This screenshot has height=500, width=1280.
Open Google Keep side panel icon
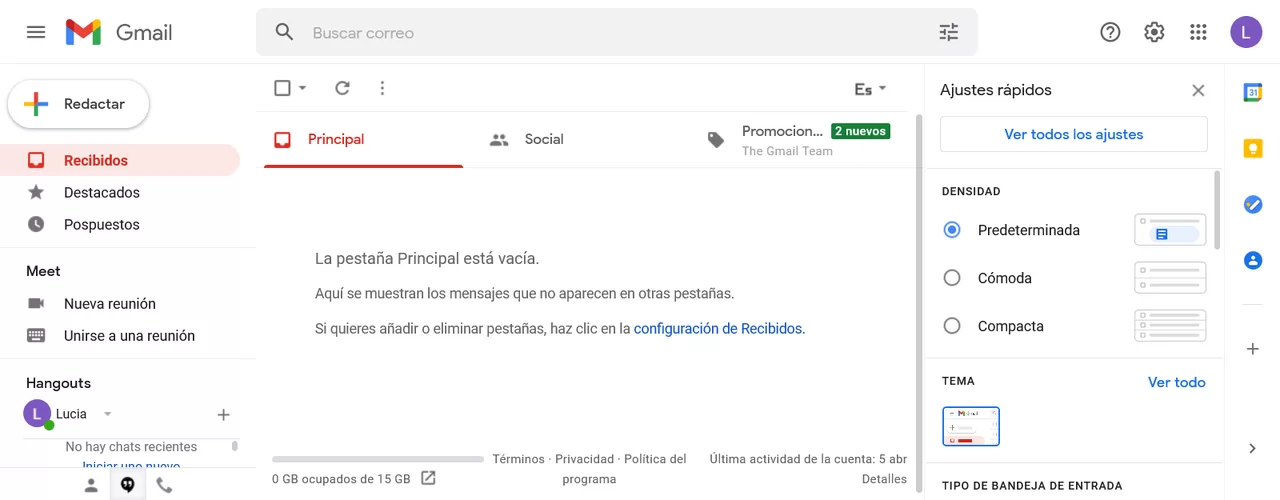pyautogui.click(x=1253, y=148)
